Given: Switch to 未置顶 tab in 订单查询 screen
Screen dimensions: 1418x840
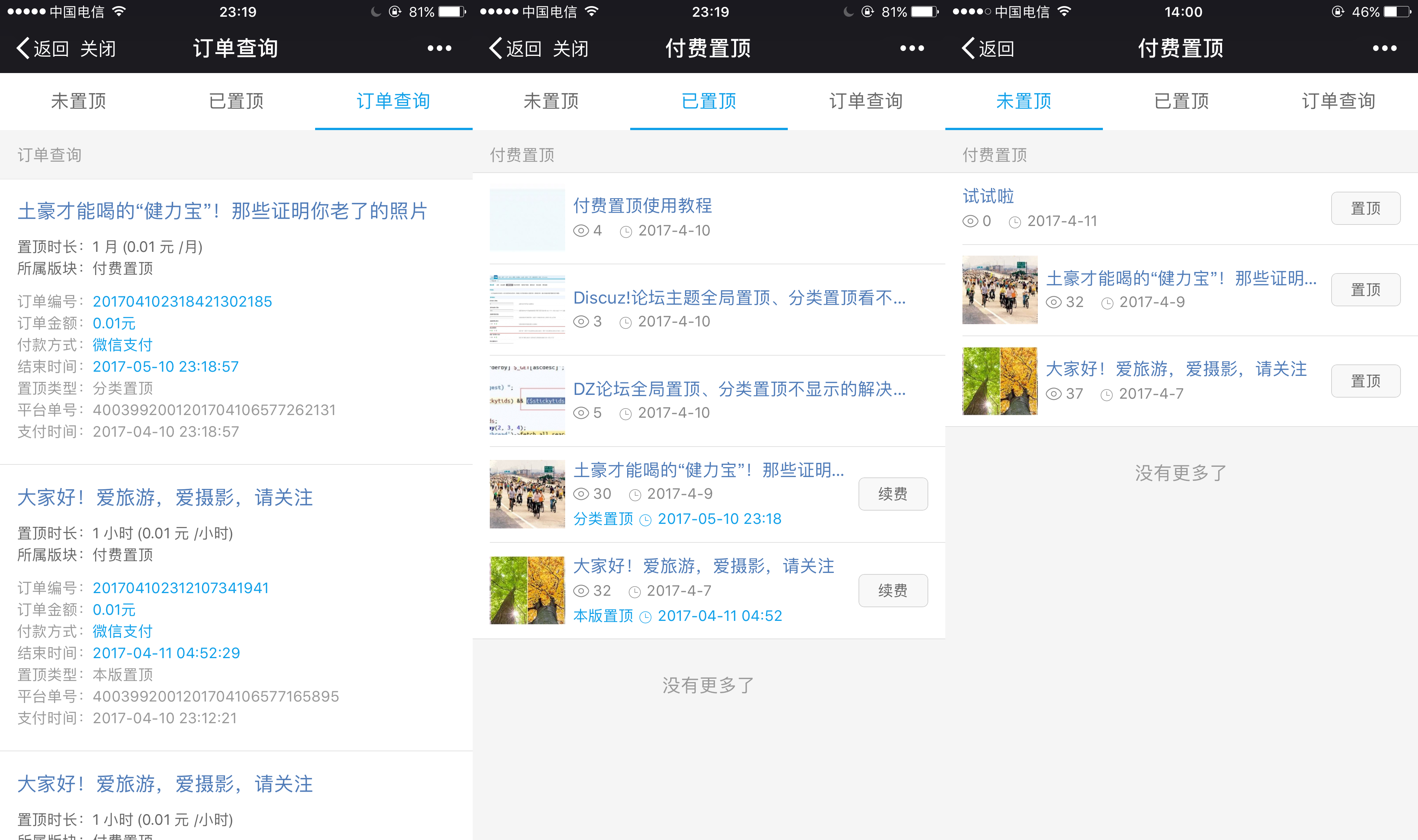Looking at the screenshot, I should coord(79,101).
